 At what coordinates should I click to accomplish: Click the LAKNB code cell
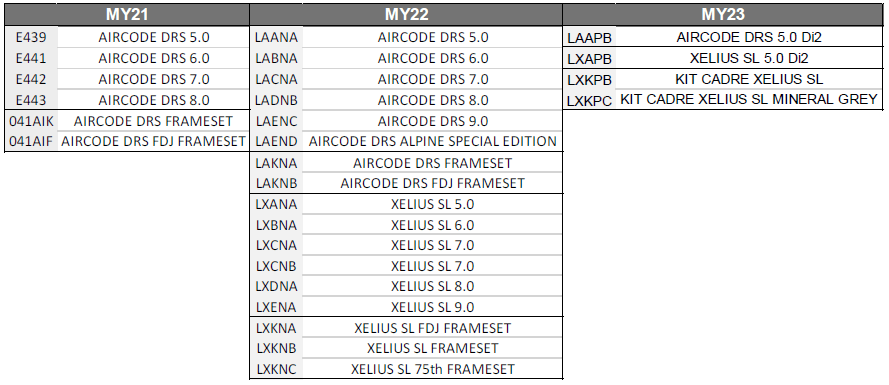tap(276, 183)
